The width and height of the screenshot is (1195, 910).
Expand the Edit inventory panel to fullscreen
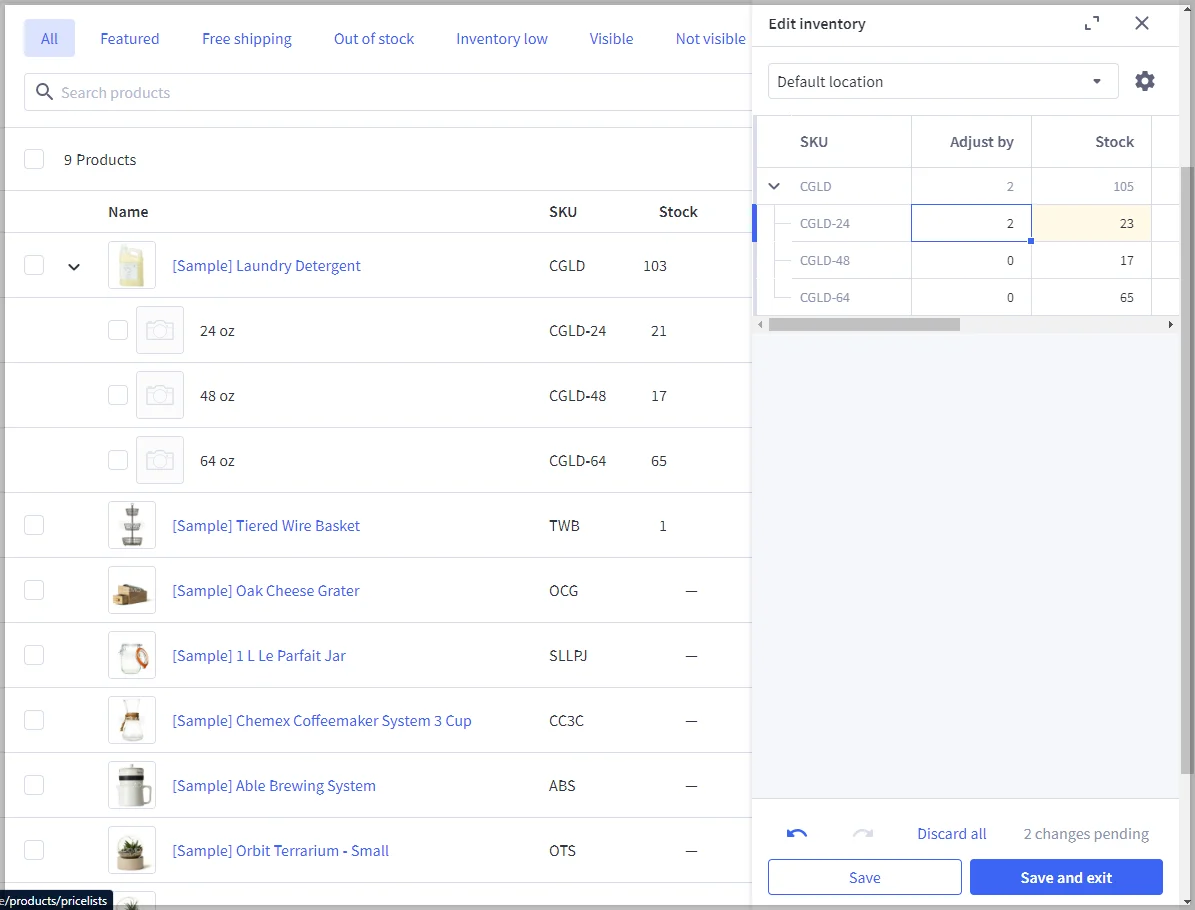coord(1093,22)
